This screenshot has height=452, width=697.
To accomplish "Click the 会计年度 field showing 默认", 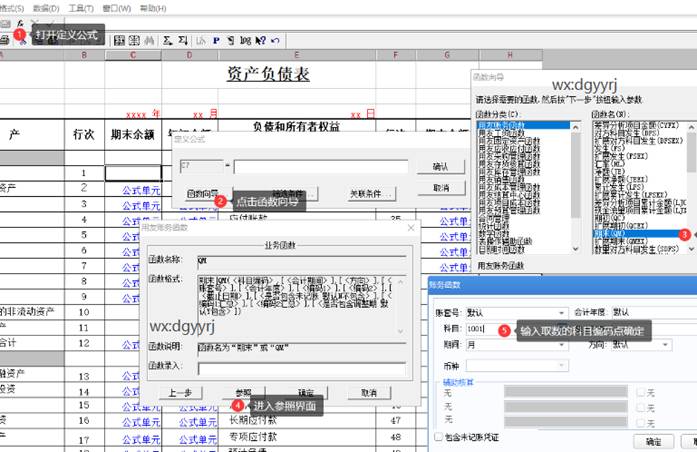I will pos(654,312).
